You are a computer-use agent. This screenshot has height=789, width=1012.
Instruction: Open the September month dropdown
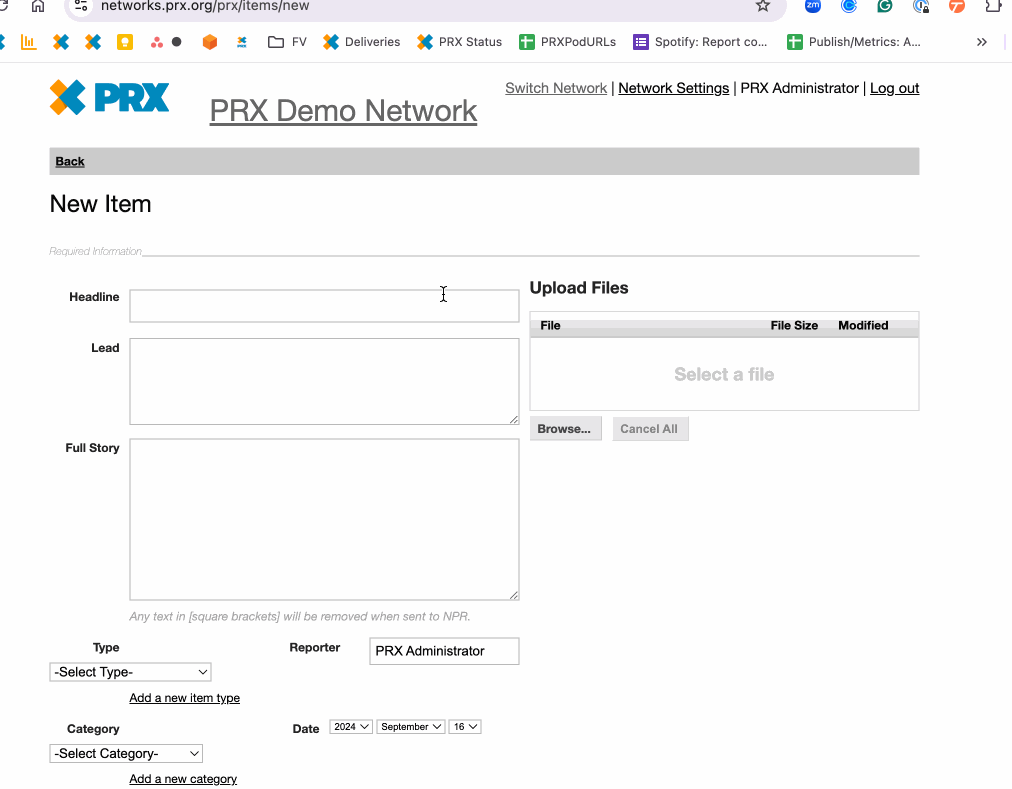[410, 726]
